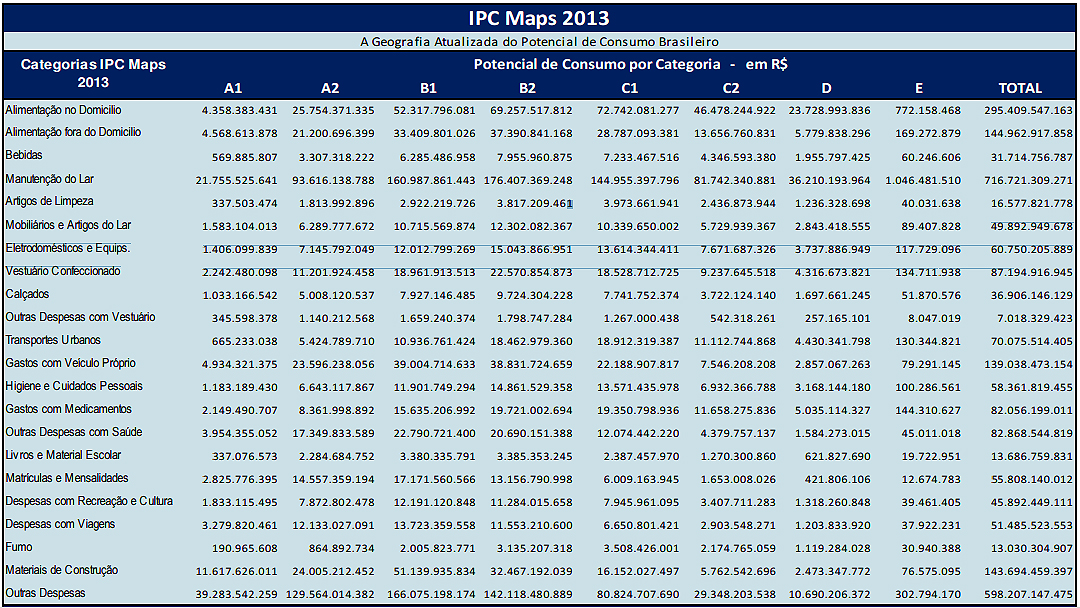Click total value 45.892.449.111
This screenshot has width=1080, height=608.
tap(1032, 503)
